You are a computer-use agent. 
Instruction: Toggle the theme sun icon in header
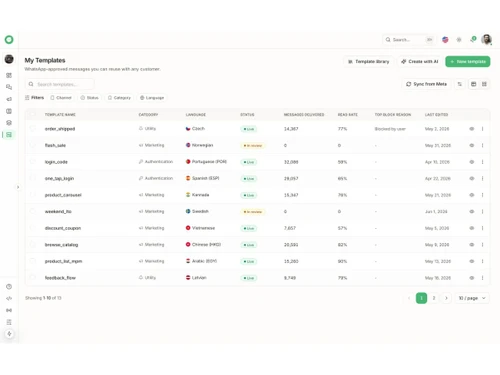coord(459,40)
